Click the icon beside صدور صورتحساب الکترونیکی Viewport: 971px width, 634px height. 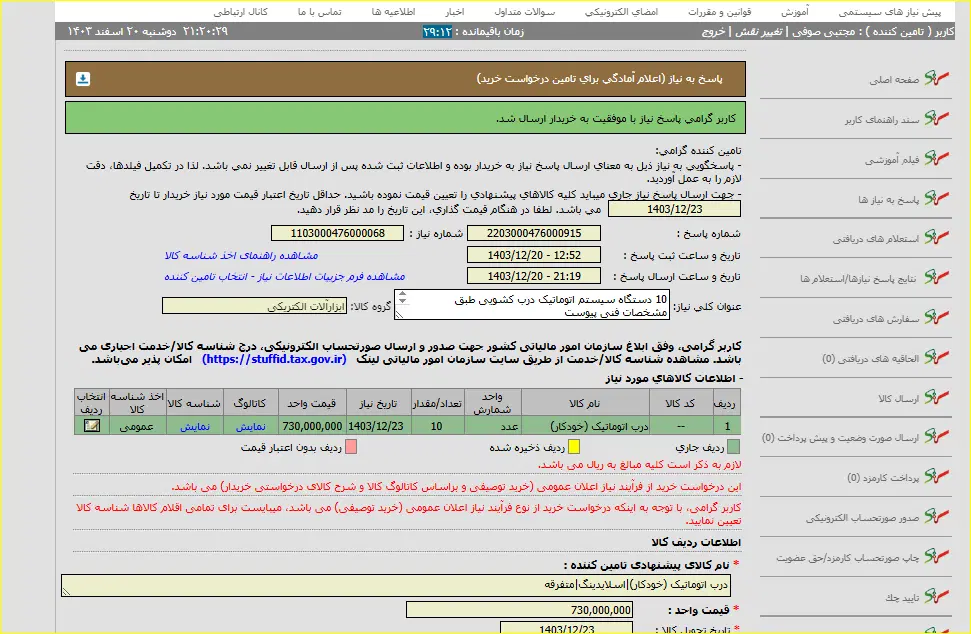937,516
